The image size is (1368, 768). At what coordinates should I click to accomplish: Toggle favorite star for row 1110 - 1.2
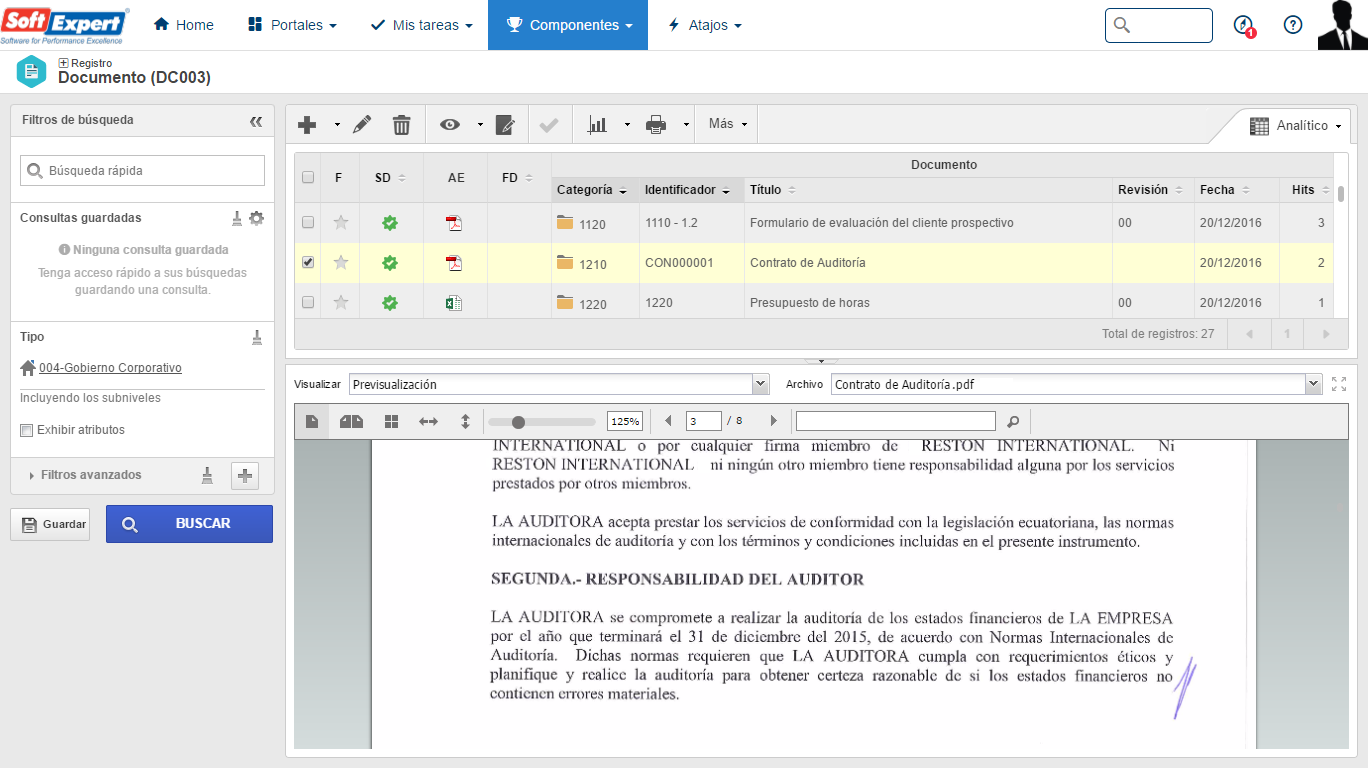(341, 222)
